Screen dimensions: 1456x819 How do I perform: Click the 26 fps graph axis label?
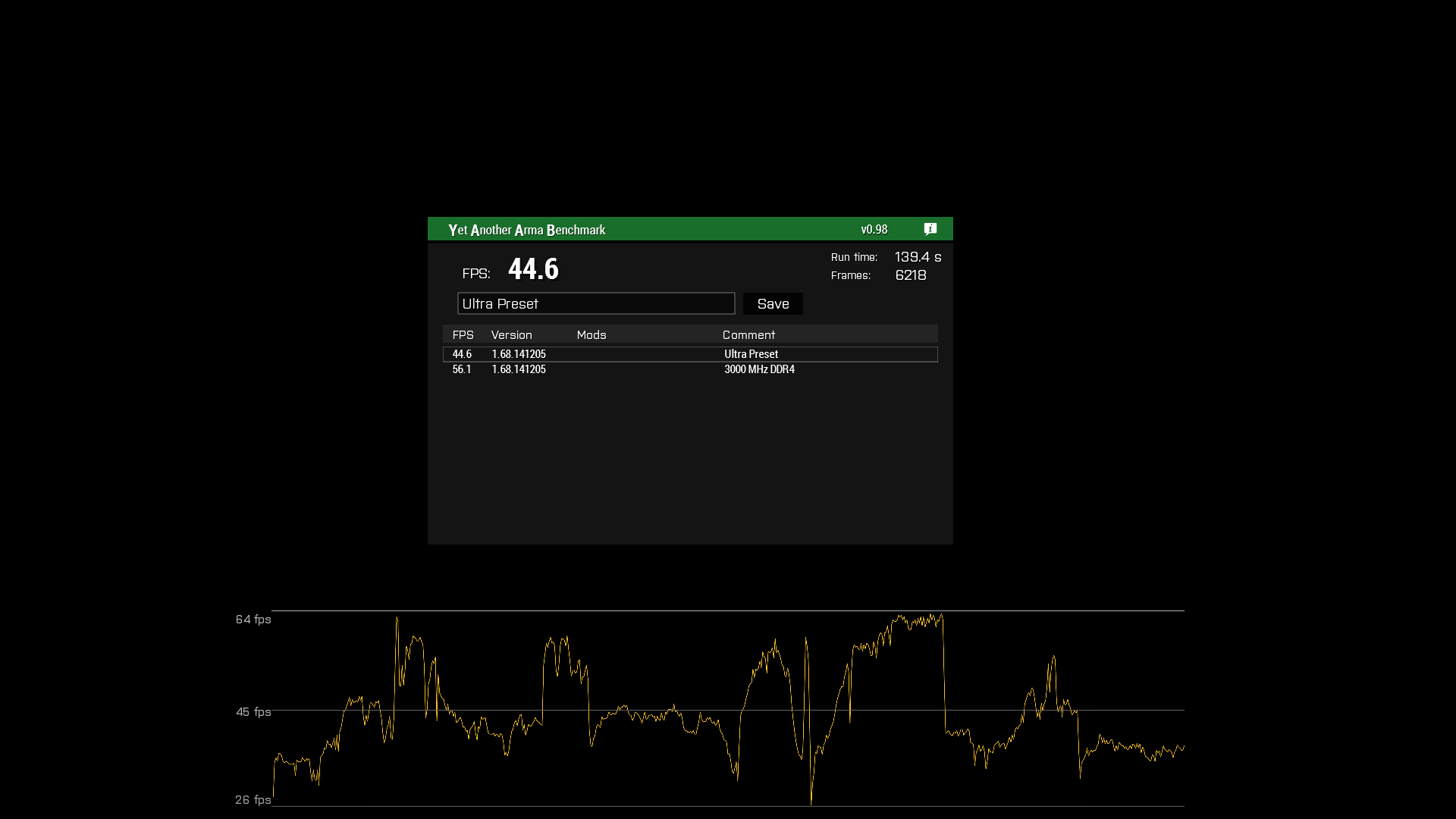253,800
